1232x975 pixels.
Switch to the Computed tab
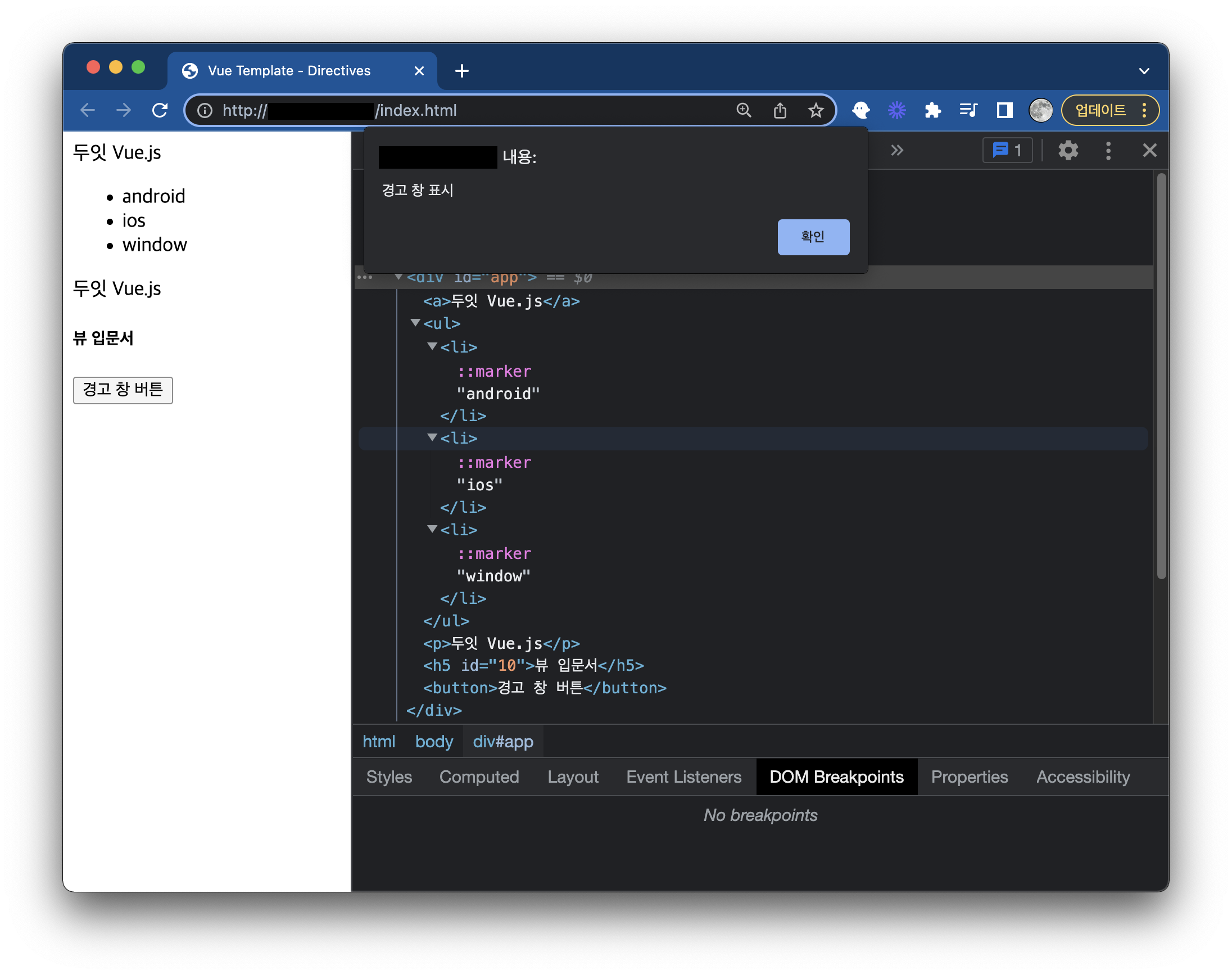tap(479, 777)
